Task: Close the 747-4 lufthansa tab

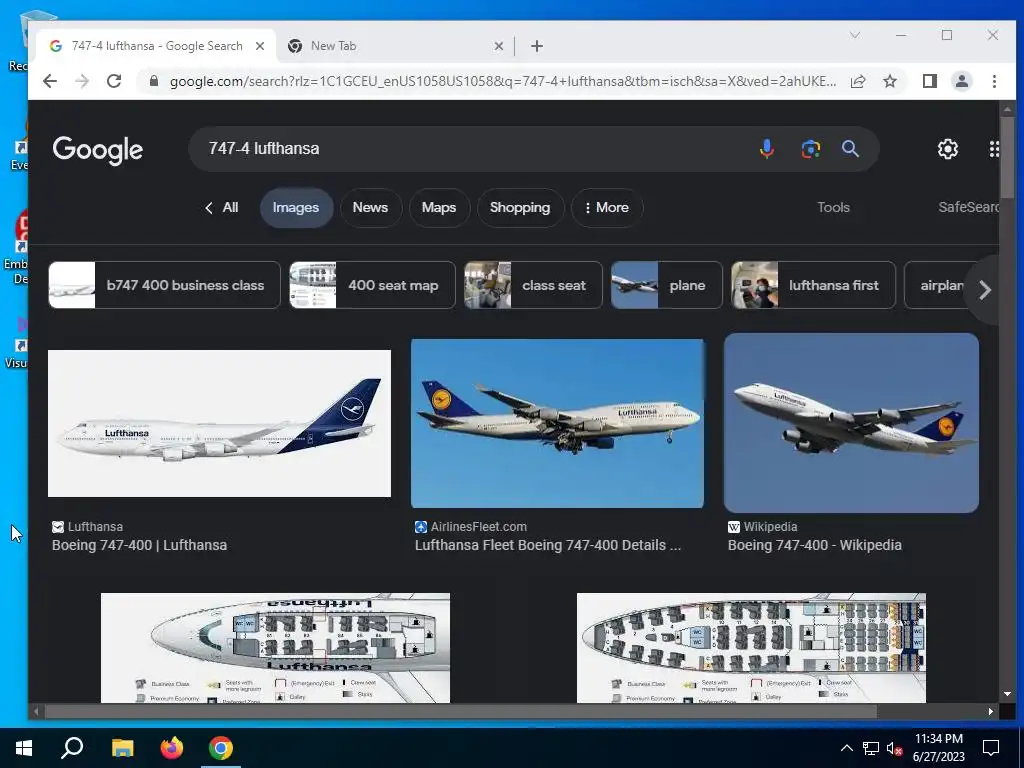Action: point(260,46)
